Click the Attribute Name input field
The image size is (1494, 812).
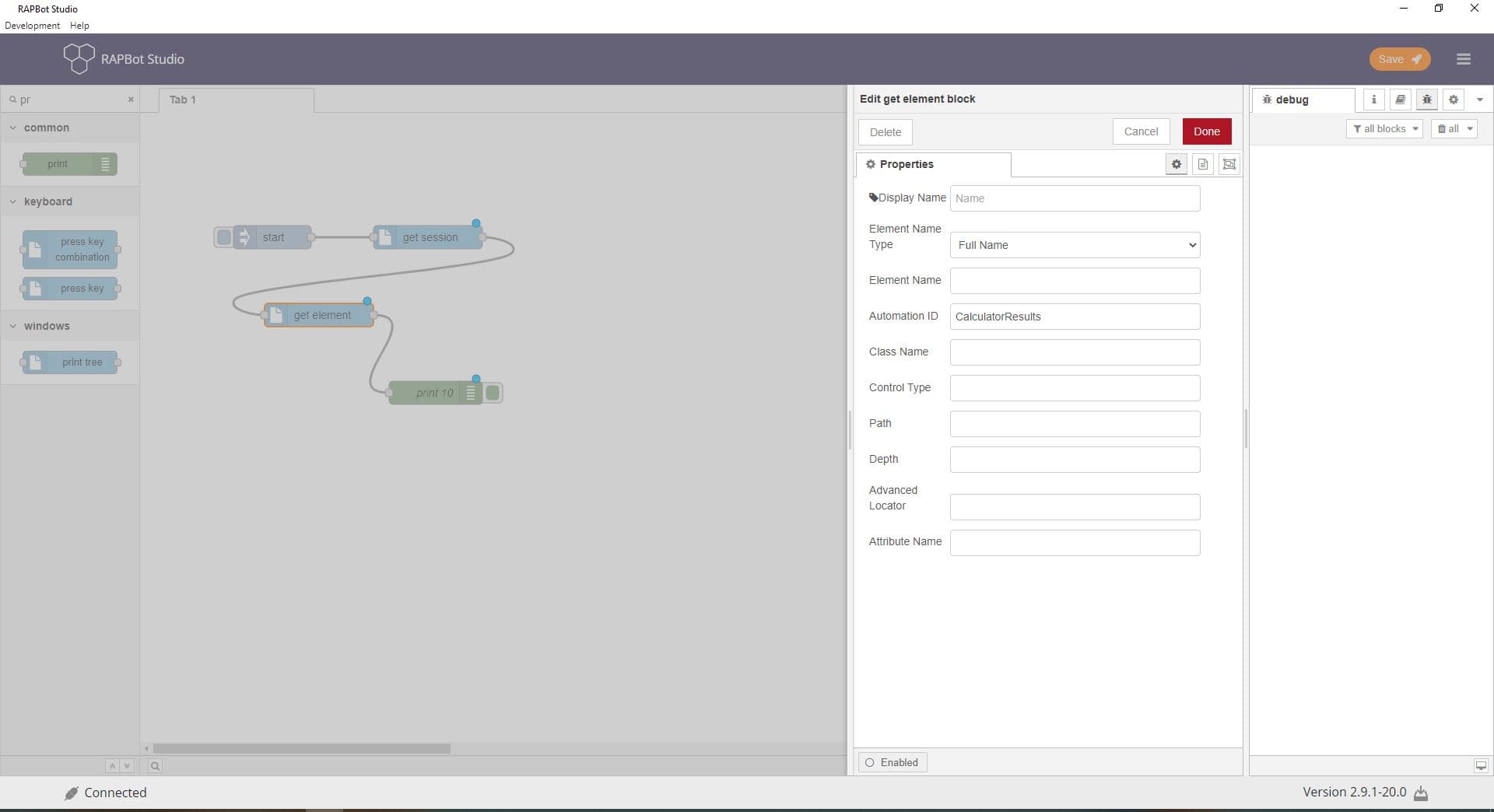(1075, 543)
